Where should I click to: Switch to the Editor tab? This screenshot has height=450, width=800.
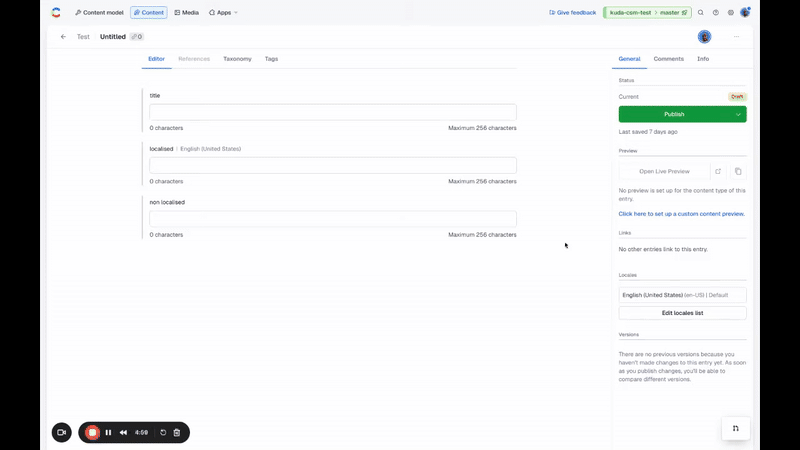pyautogui.click(x=157, y=59)
